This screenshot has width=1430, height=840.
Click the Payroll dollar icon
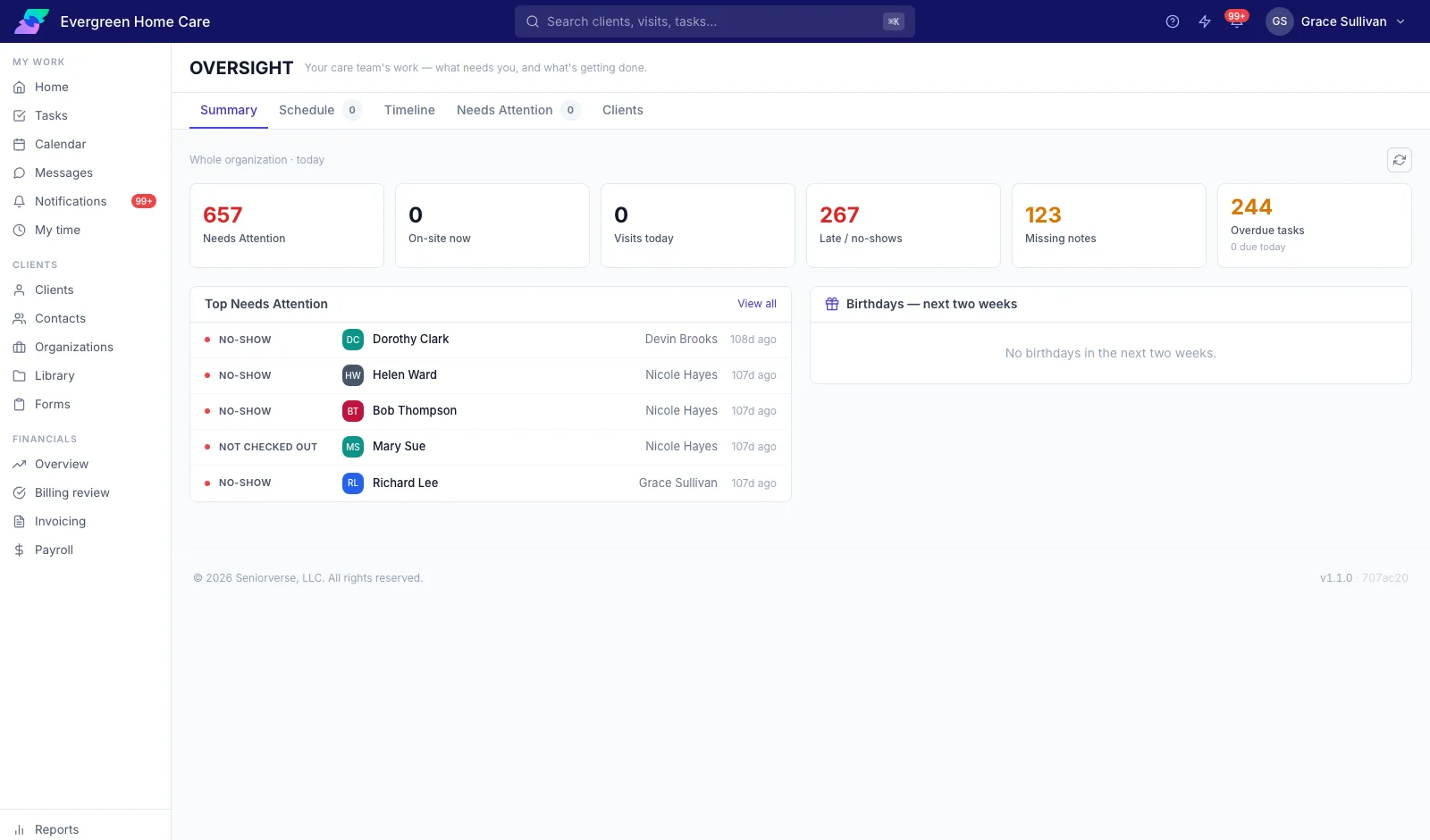pyautogui.click(x=20, y=550)
